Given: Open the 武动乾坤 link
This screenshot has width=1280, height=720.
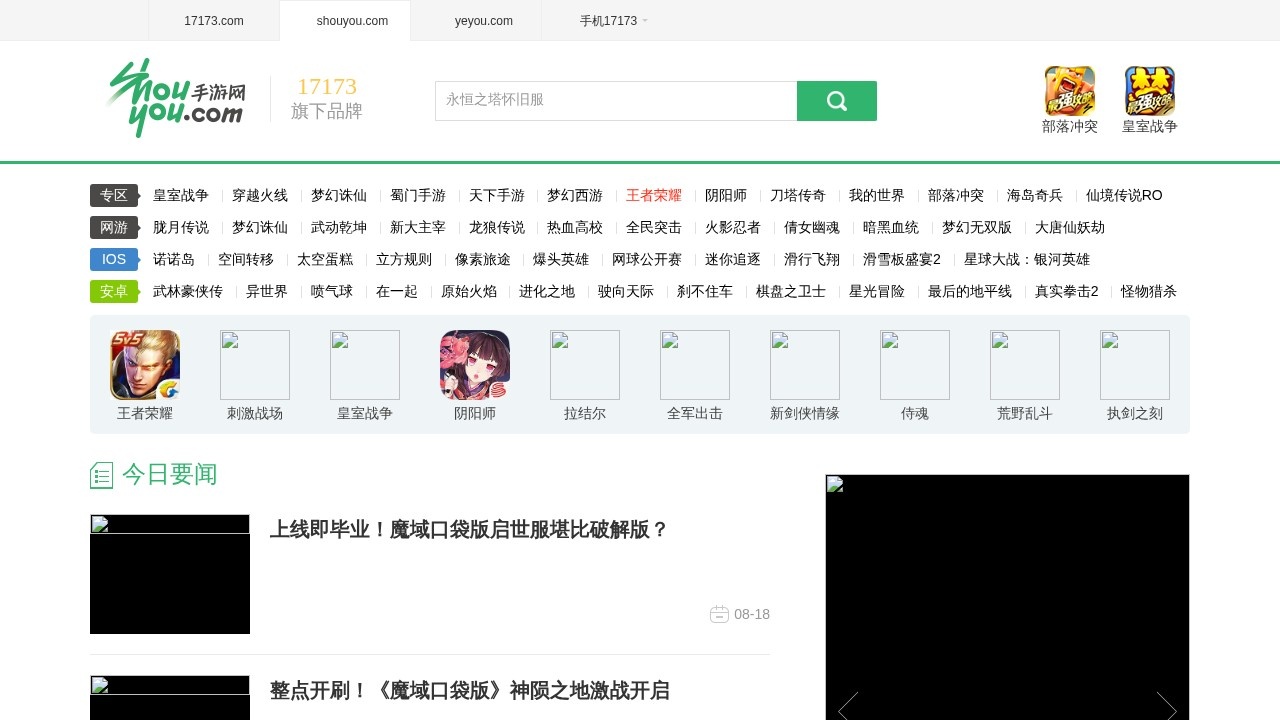Looking at the screenshot, I should click(339, 227).
